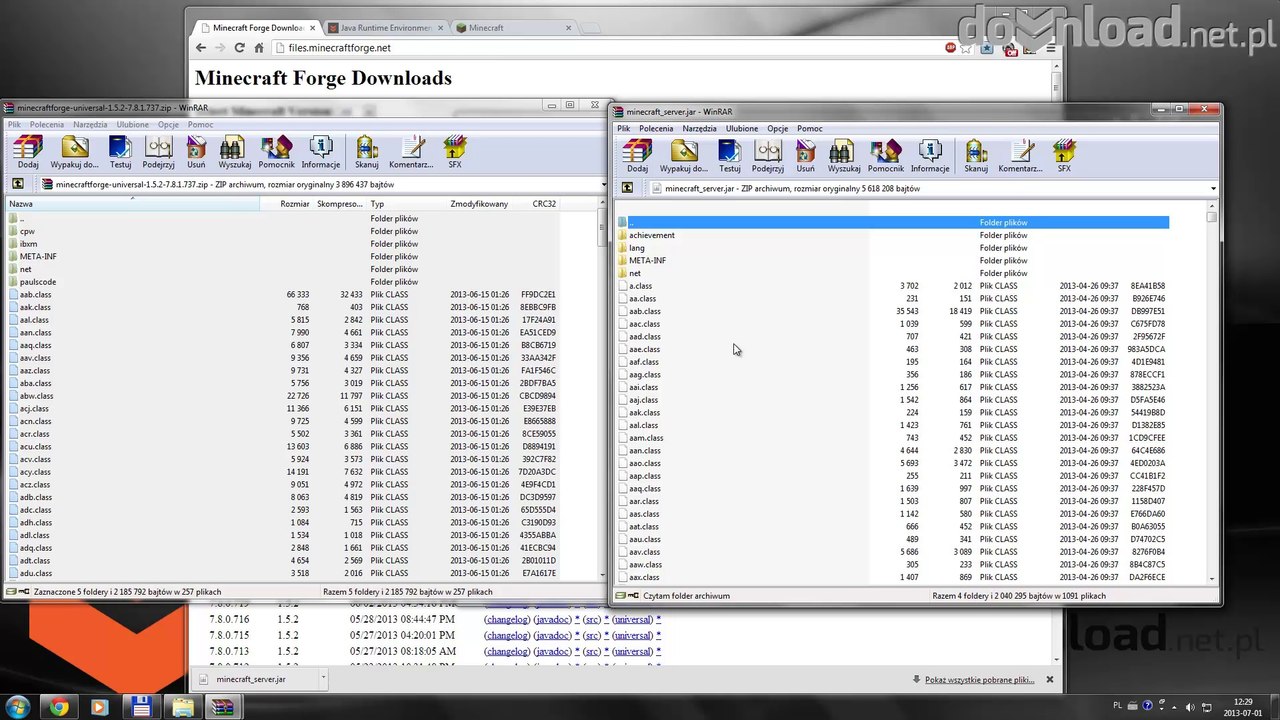Click Testuj icon in minecraftforge-universal window
The height and width of the screenshot is (720, 1280).
pyautogui.click(x=120, y=152)
